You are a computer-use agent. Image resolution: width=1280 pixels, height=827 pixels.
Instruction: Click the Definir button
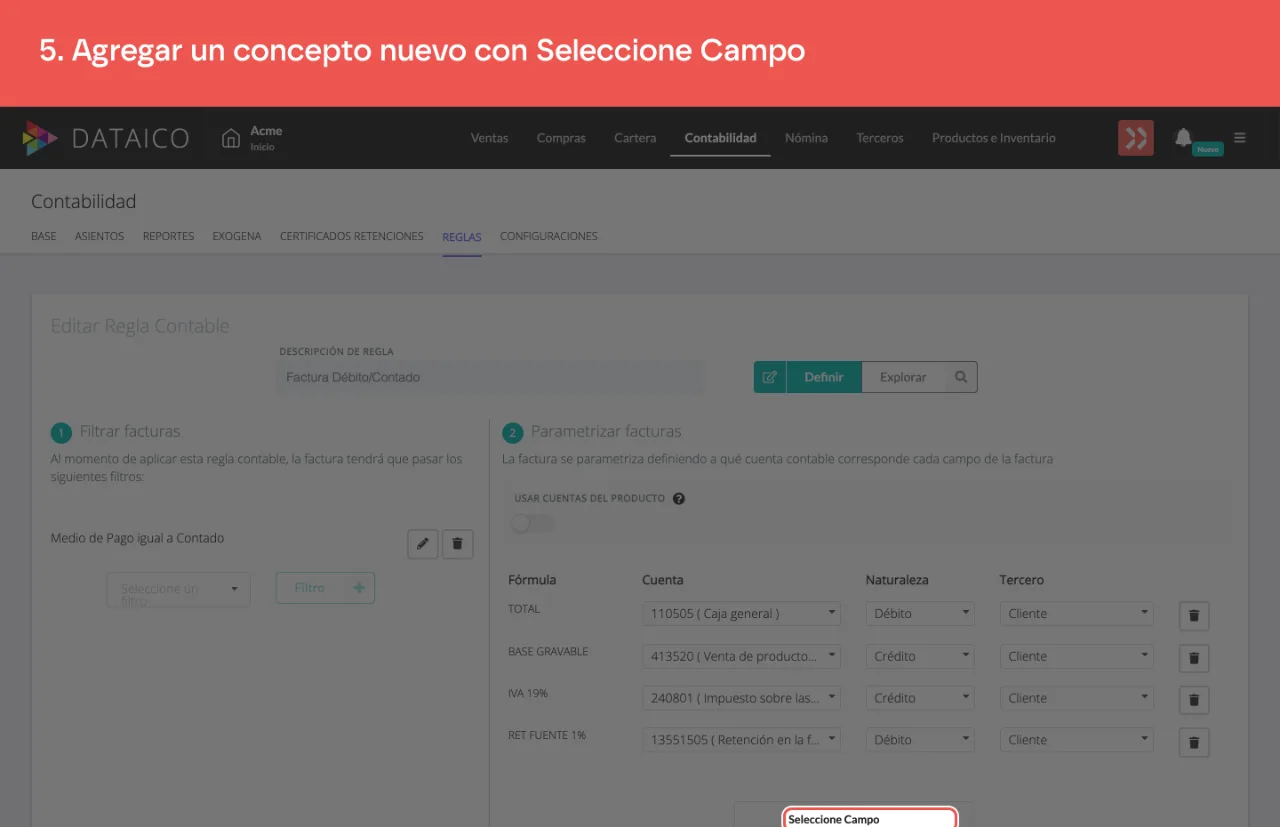824,377
